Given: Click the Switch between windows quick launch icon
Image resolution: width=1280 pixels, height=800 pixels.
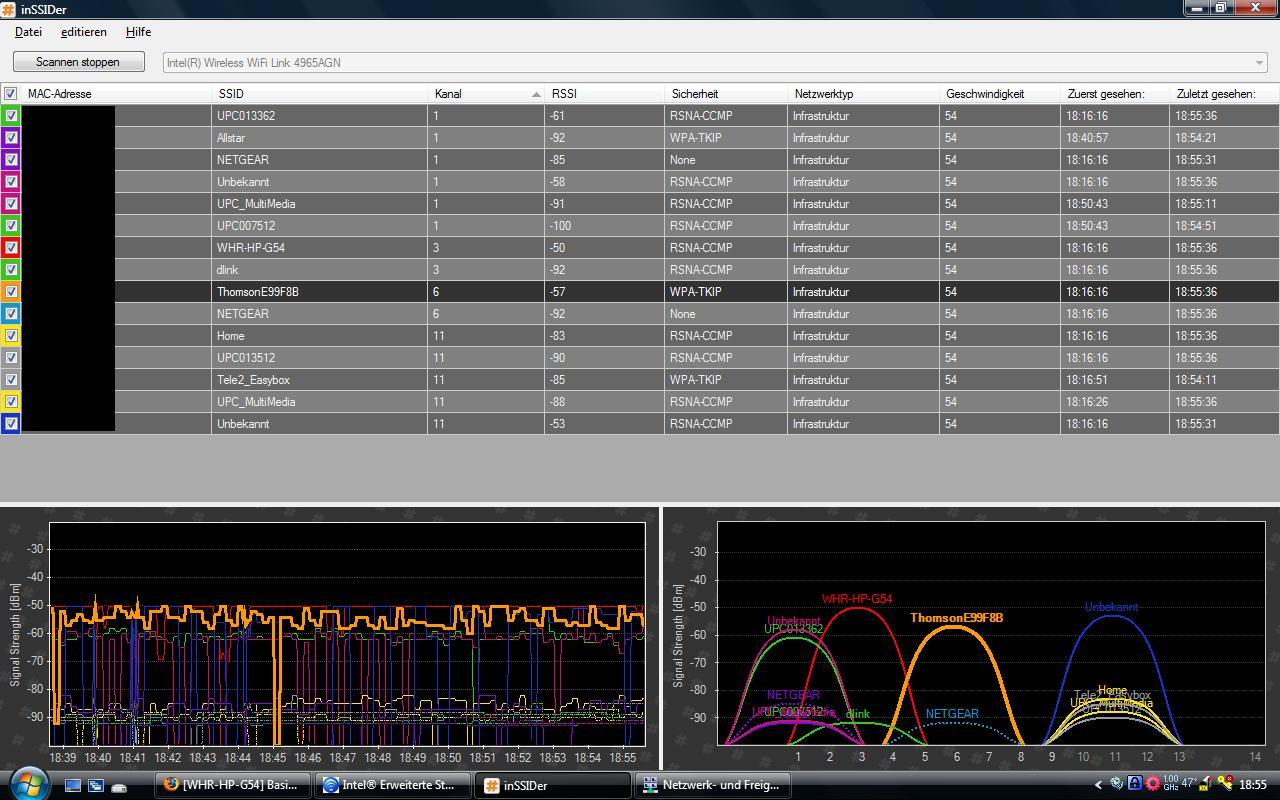Looking at the screenshot, I should tap(96, 785).
